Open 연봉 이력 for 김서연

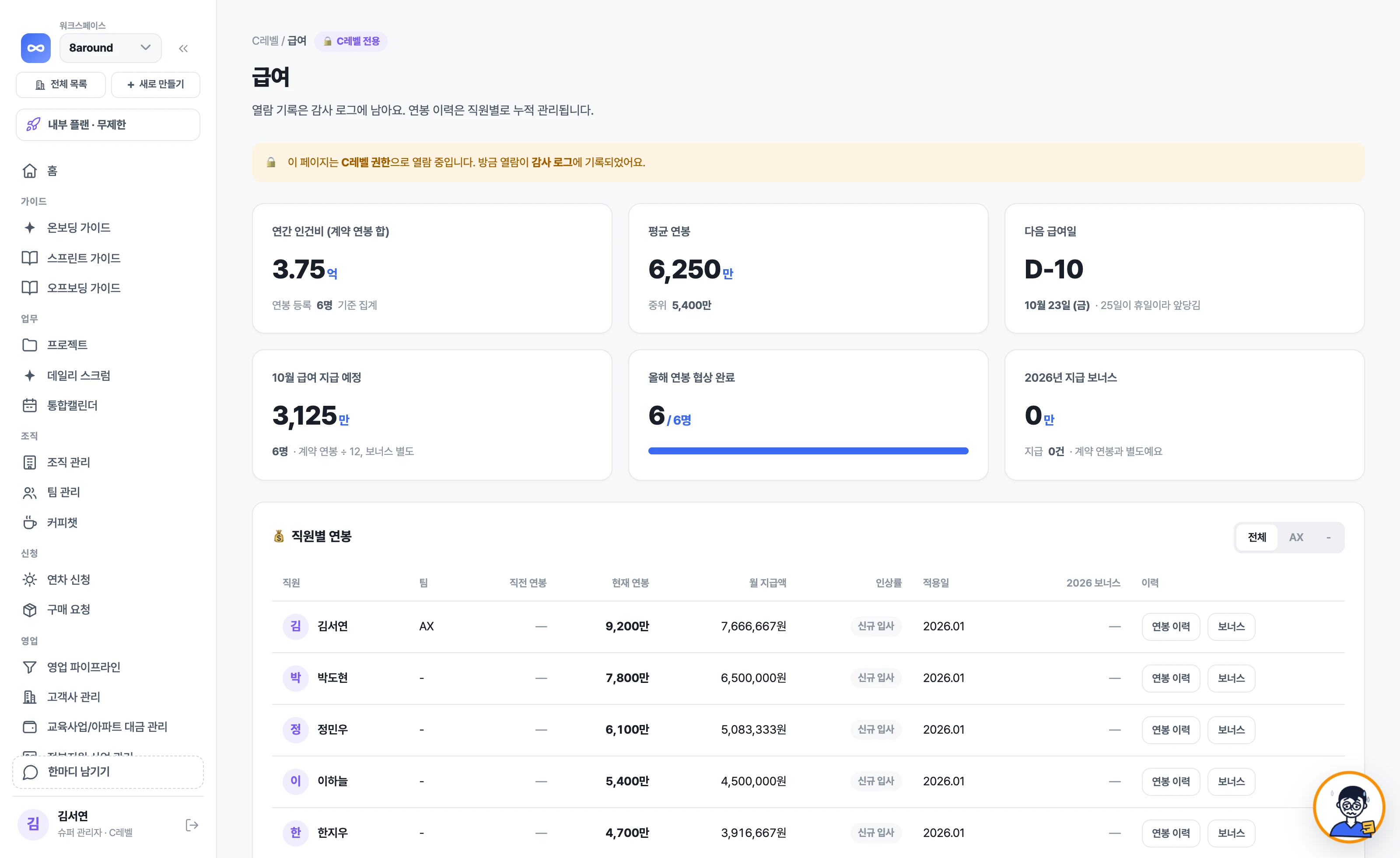tap(1170, 626)
